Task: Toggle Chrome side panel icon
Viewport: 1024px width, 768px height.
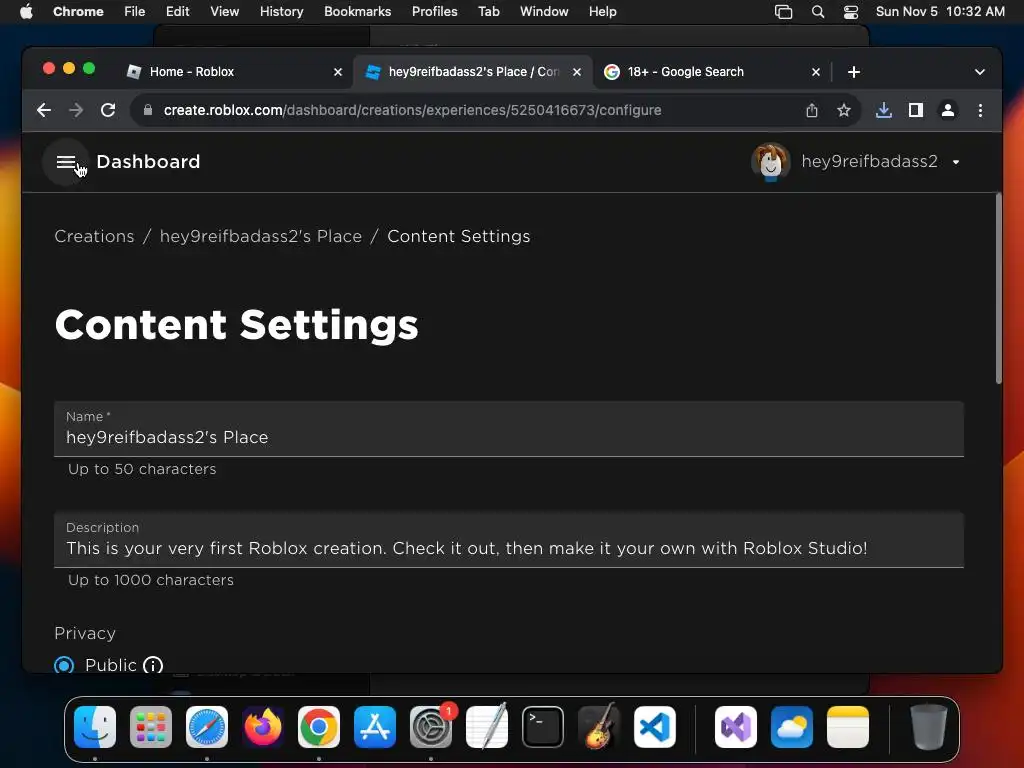Action: click(x=916, y=110)
